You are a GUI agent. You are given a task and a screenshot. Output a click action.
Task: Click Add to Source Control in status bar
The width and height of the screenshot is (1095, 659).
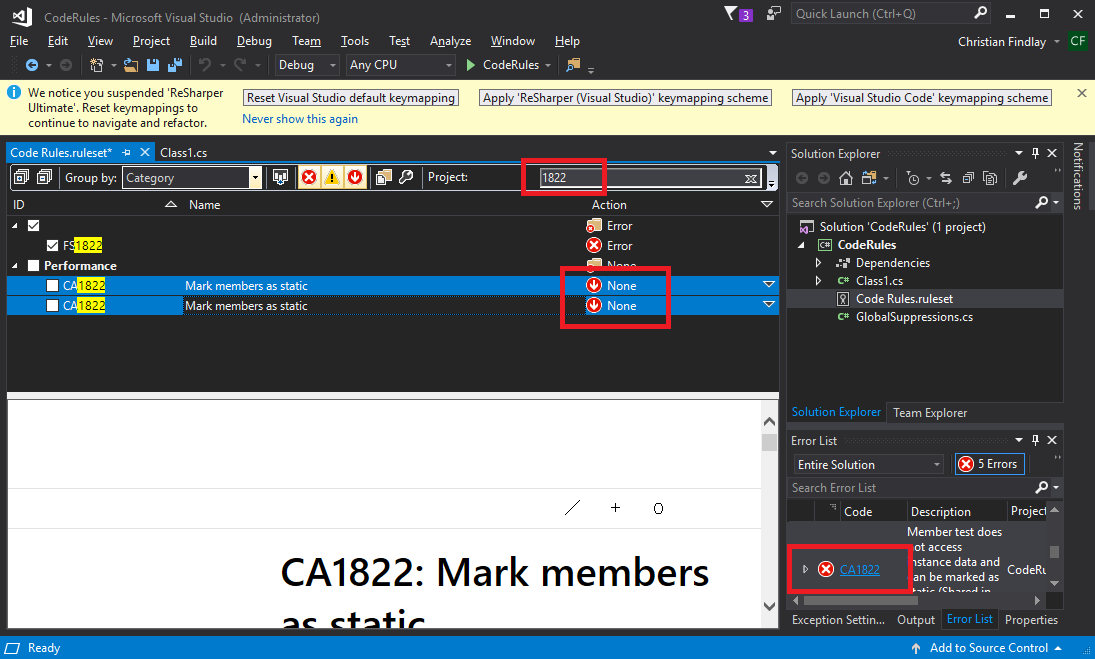coord(989,648)
